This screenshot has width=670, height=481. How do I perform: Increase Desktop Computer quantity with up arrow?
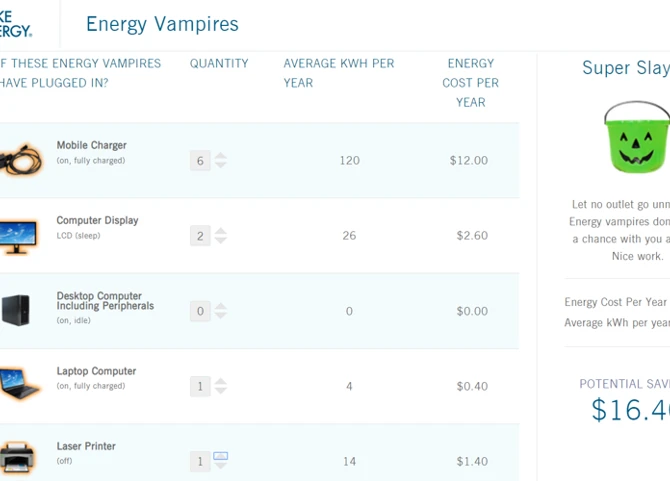pyautogui.click(x=221, y=306)
